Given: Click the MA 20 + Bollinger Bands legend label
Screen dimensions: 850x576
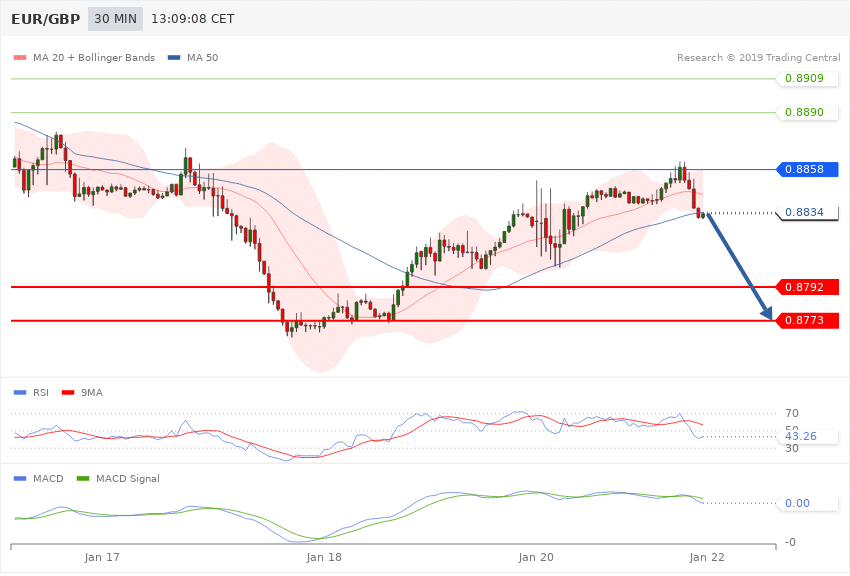Looking at the screenshot, I should [94, 57].
